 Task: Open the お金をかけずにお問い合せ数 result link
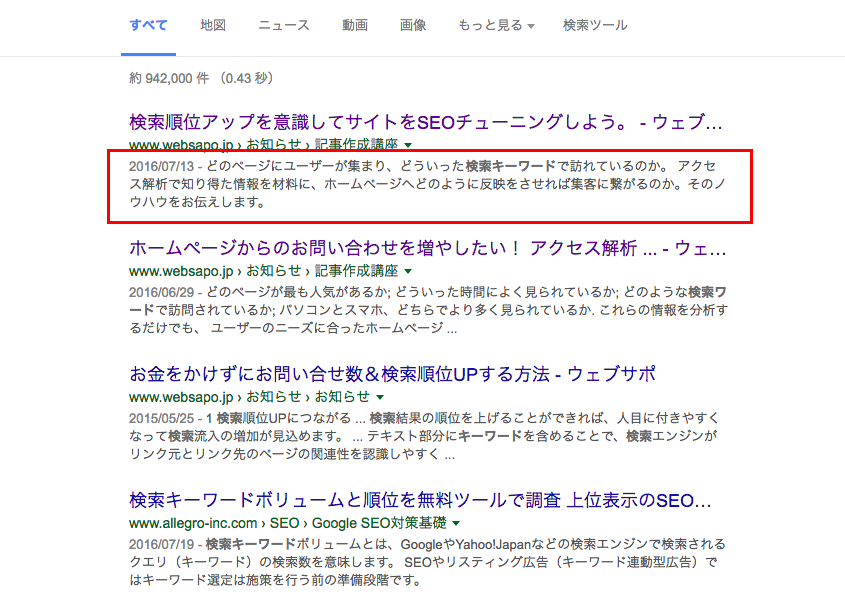[392, 374]
